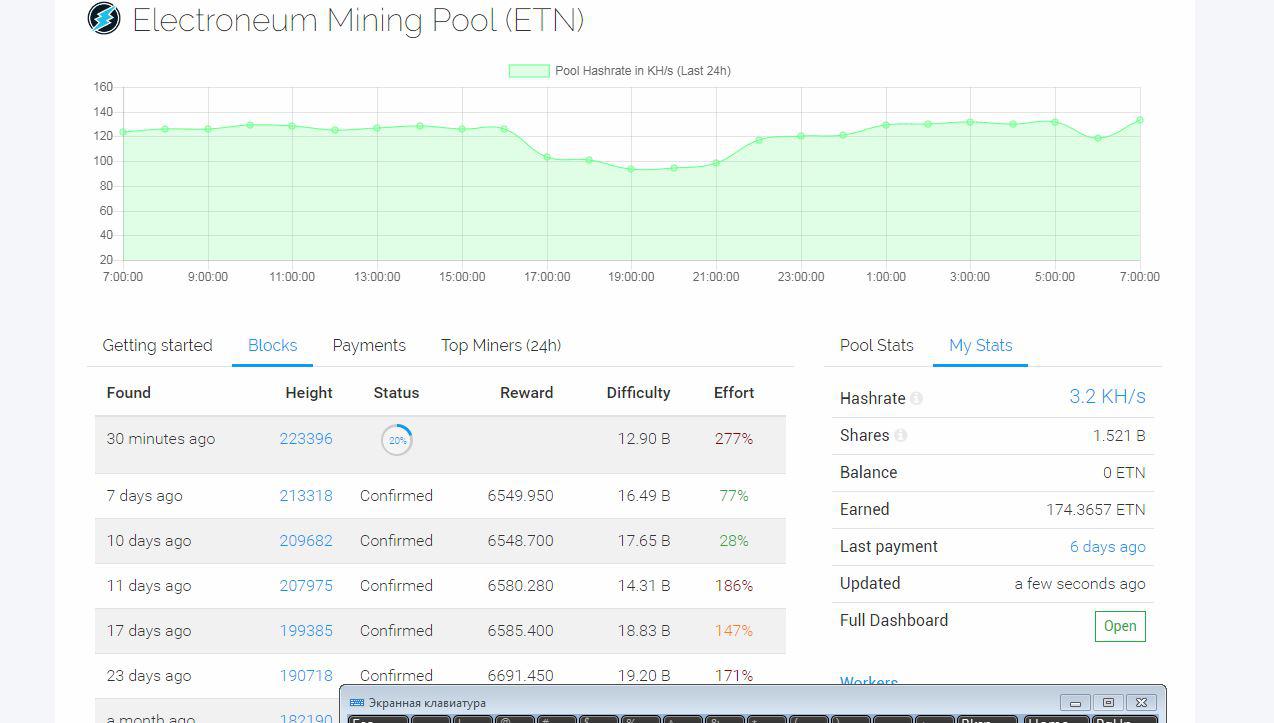Screen dimensions: 1274x723
Task: Click the Status column header
Action: click(x=396, y=393)
